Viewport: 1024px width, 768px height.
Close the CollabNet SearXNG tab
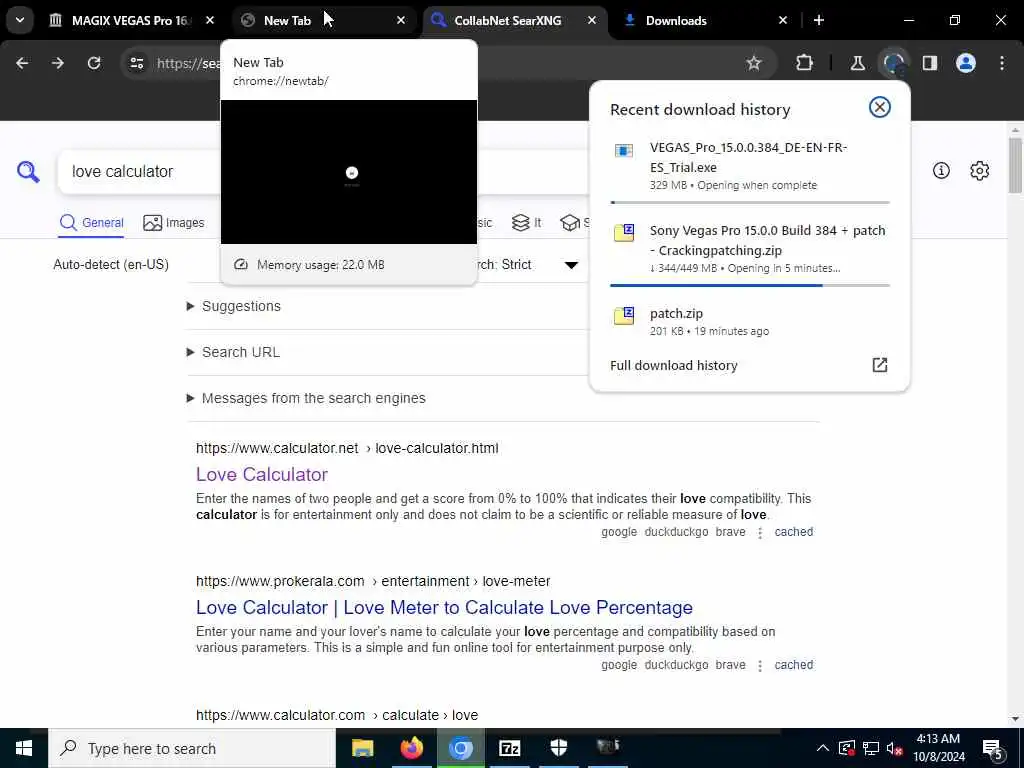click(x=592, y=20)
